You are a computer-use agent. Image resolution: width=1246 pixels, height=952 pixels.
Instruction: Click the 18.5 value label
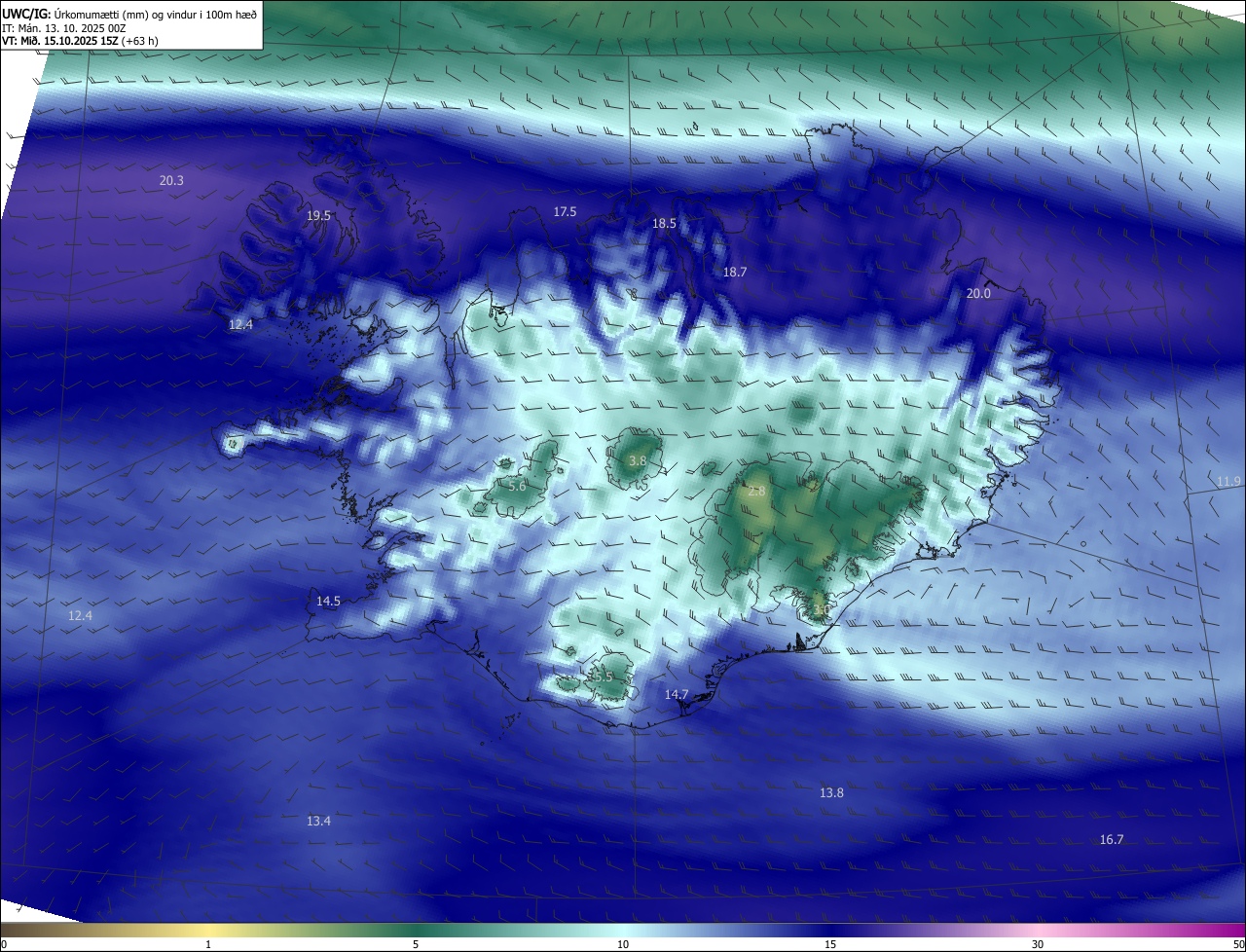pos(664,224)
